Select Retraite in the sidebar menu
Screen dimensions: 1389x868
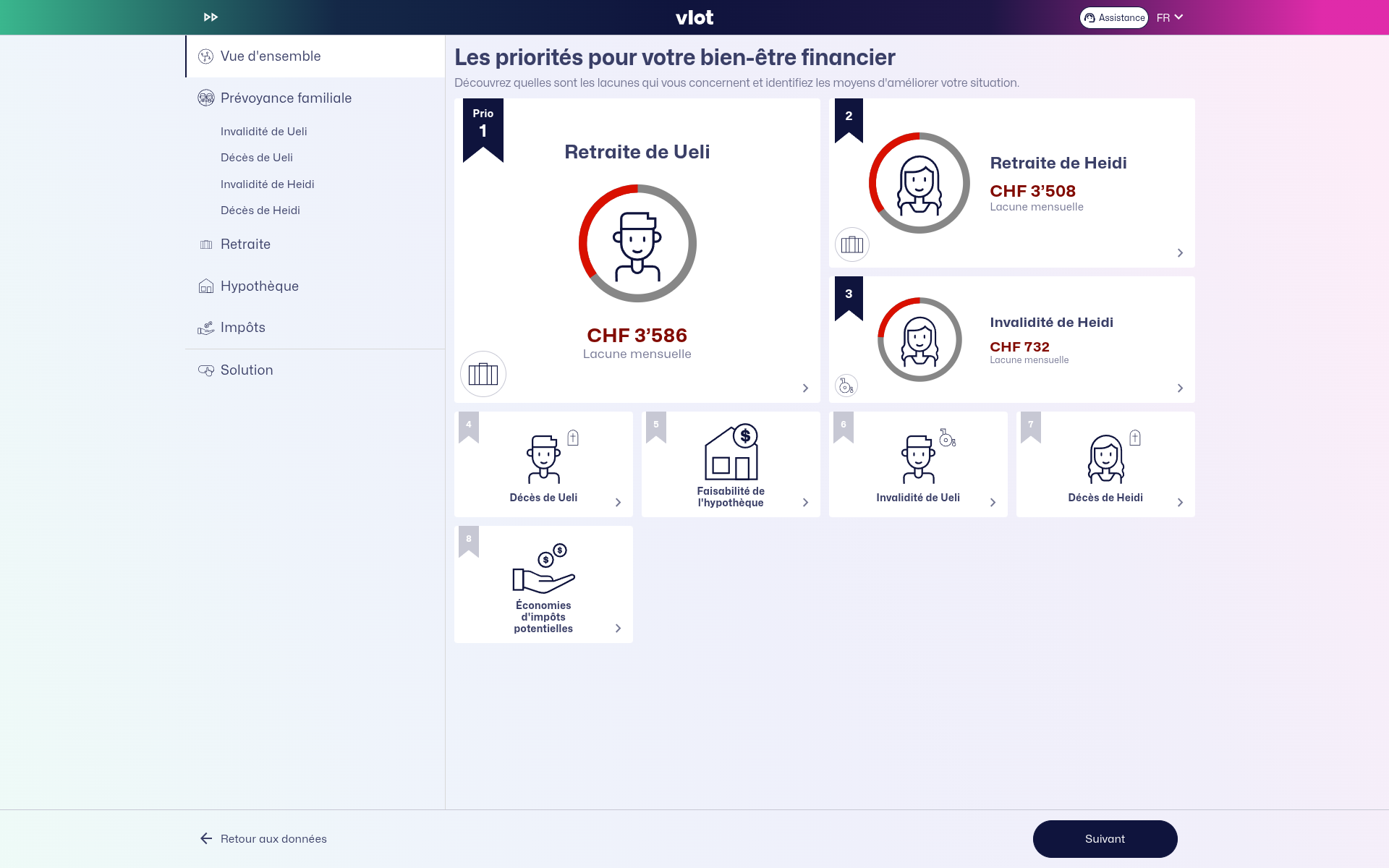(x=245, y=244)
